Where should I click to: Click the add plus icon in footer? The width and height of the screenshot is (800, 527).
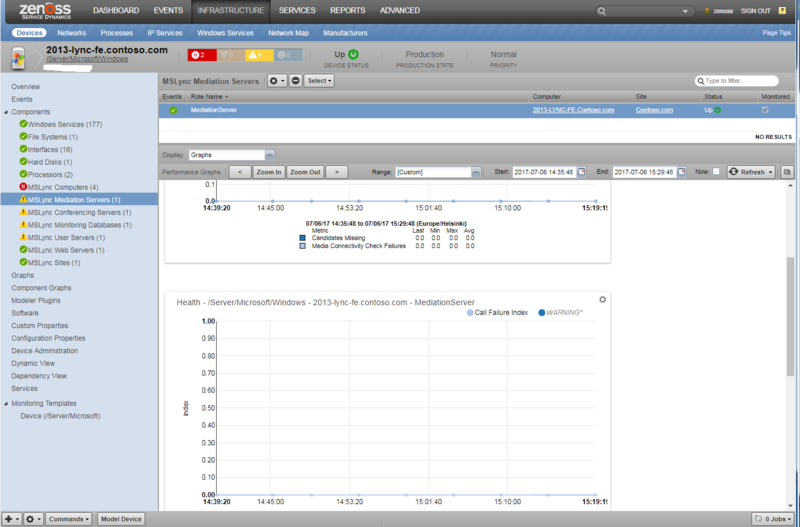[x=11, y=519]
